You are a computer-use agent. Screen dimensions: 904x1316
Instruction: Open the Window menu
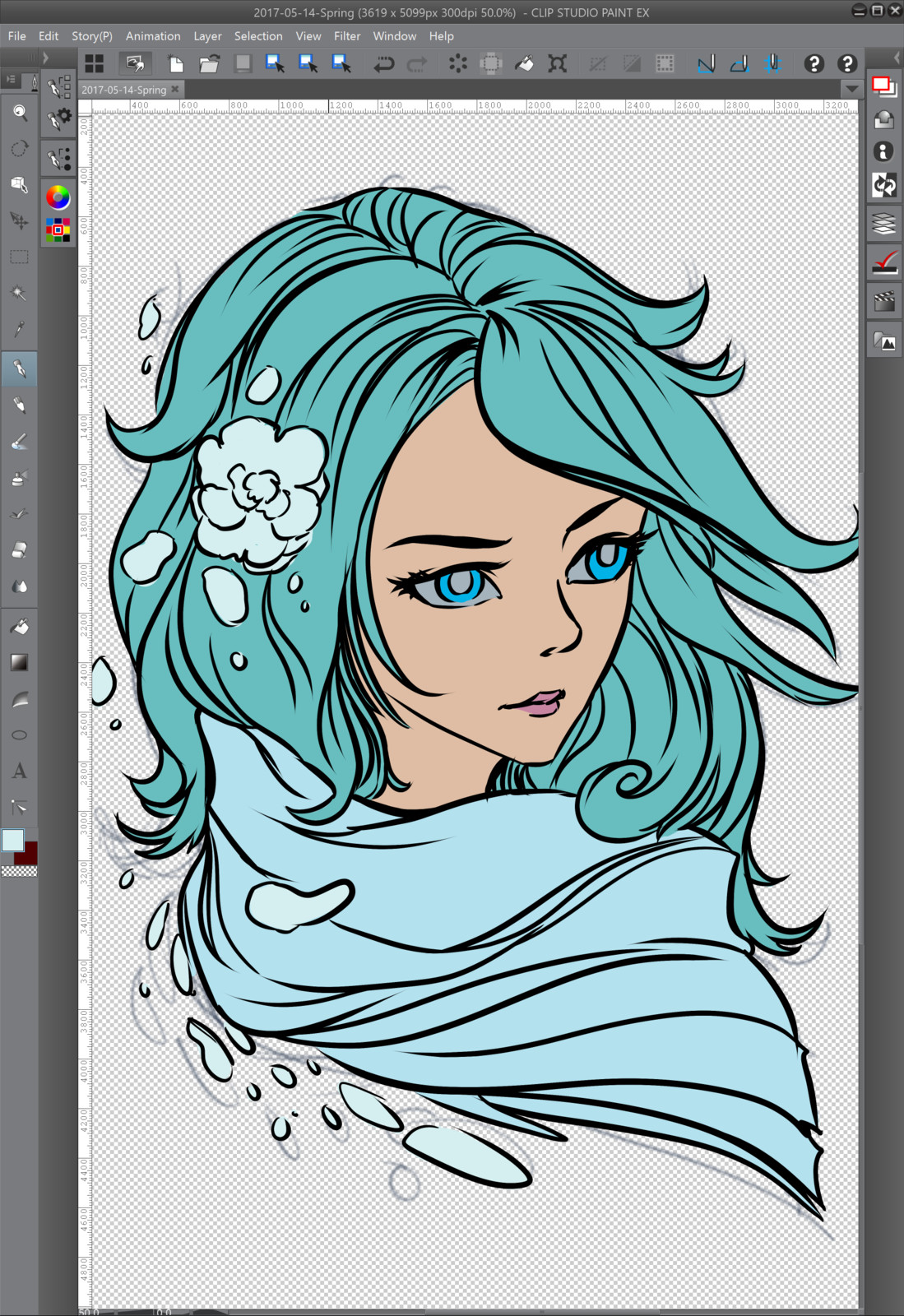[x=395, y=36]
